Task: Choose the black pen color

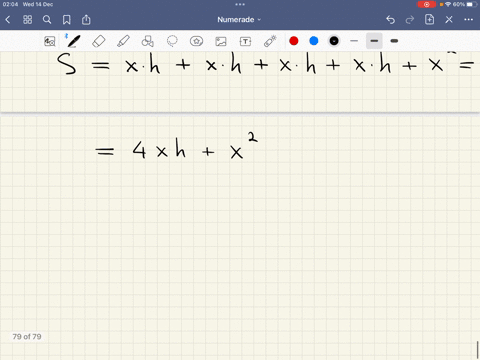Action: (x=334, y=41)
